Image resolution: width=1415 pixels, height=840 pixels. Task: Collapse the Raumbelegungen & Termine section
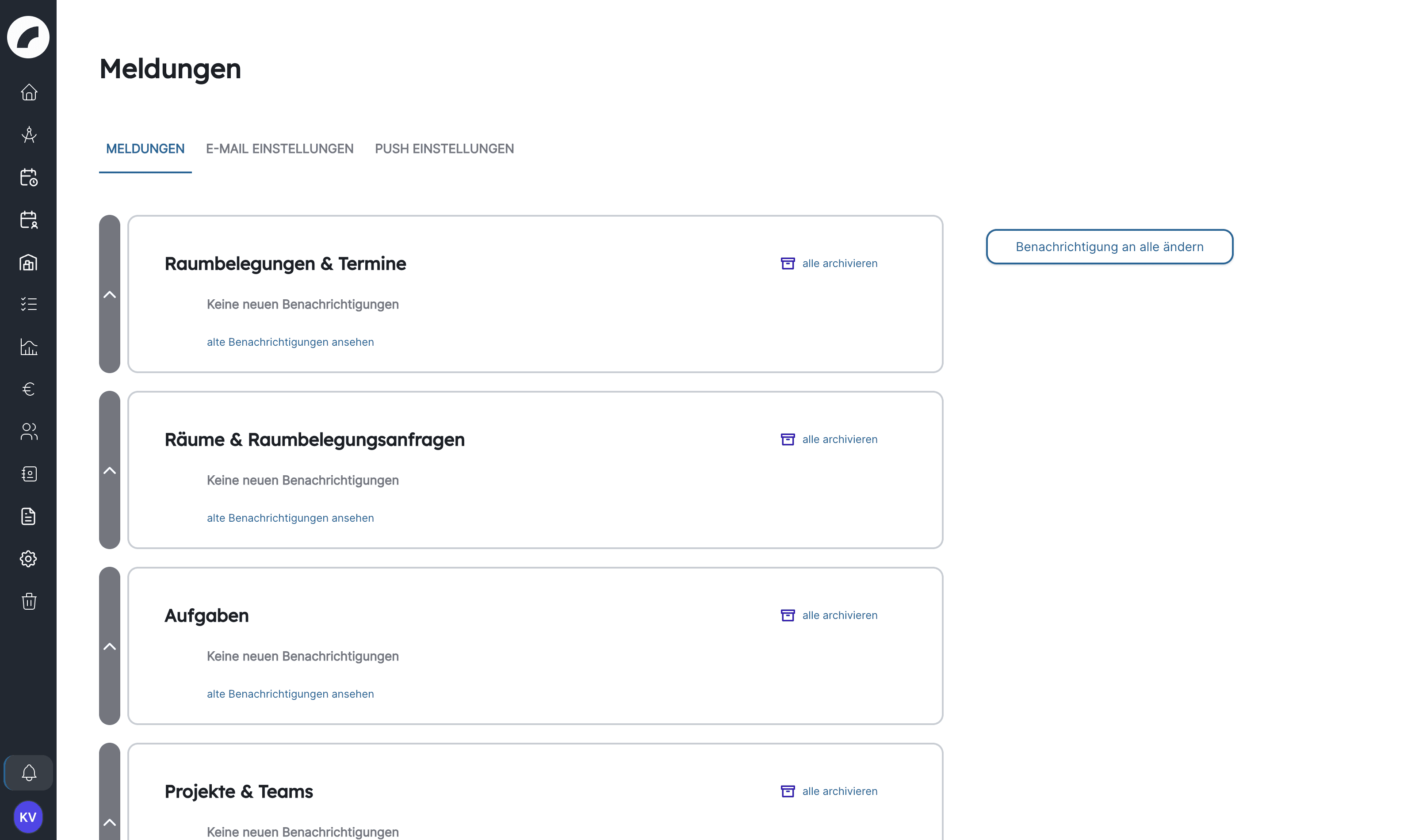tap(110, 294)
